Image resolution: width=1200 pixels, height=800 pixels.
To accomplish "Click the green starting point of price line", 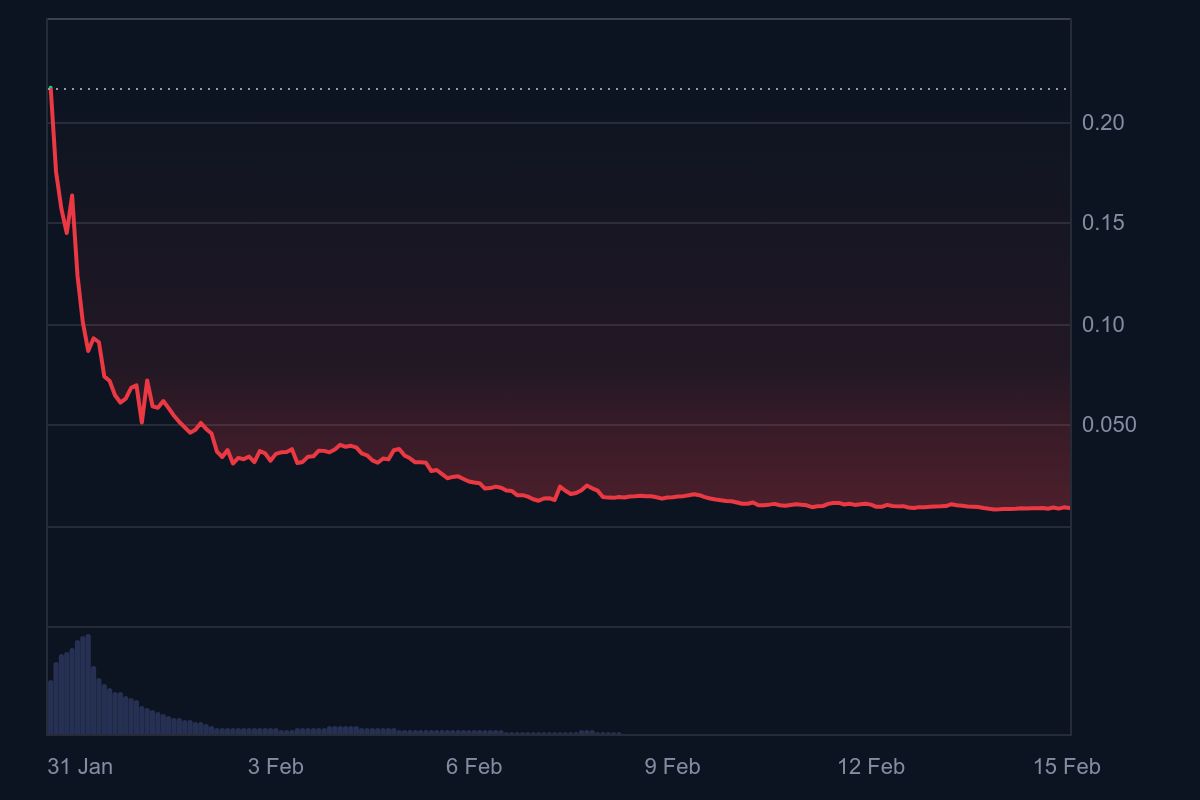I will (50, 89).
